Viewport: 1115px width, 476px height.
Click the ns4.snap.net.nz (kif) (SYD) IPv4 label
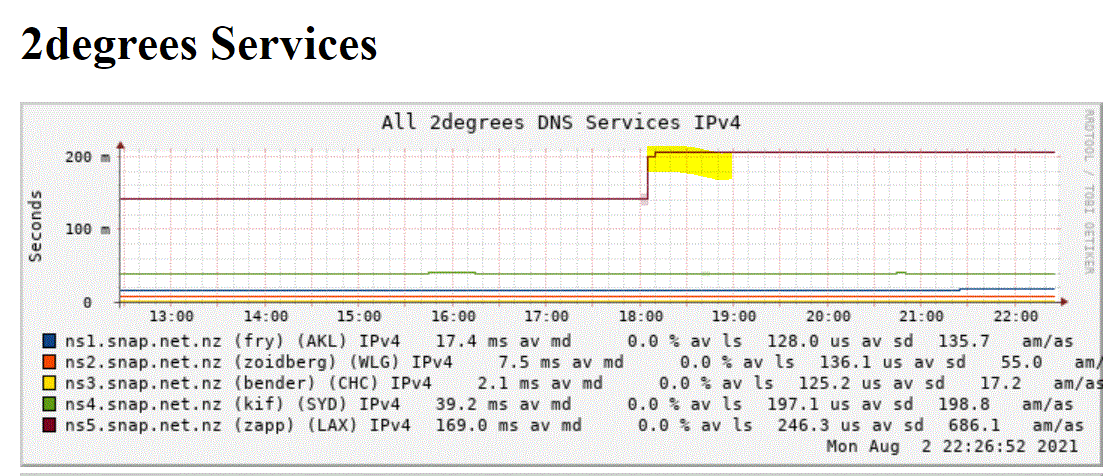pos(232,405)
